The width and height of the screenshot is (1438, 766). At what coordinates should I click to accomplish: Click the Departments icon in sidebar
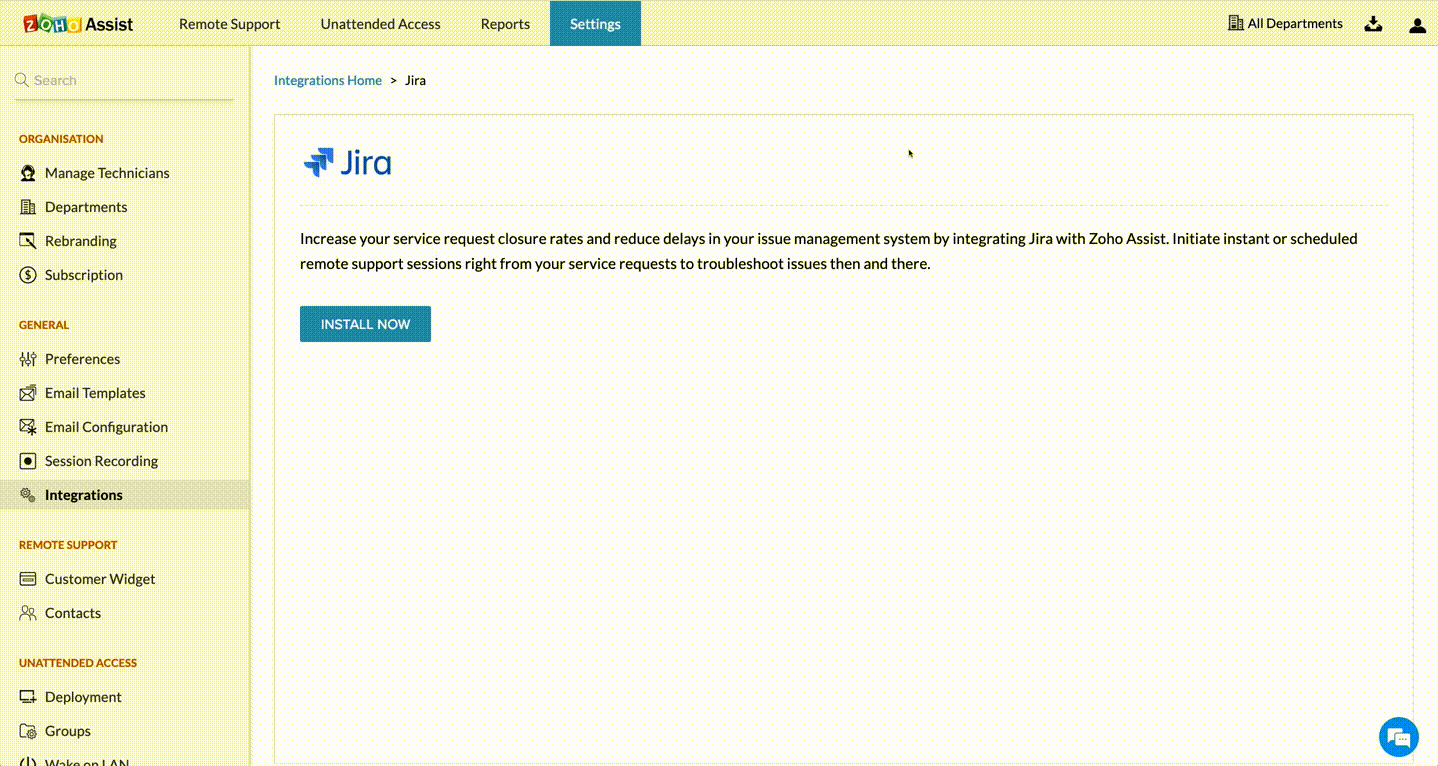point(28,207)
